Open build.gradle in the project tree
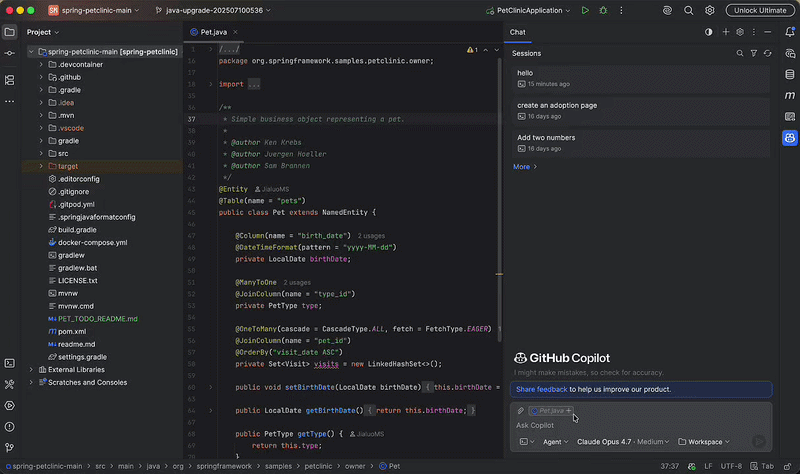The height and width of the screenshot is (474, 800). 77,230
